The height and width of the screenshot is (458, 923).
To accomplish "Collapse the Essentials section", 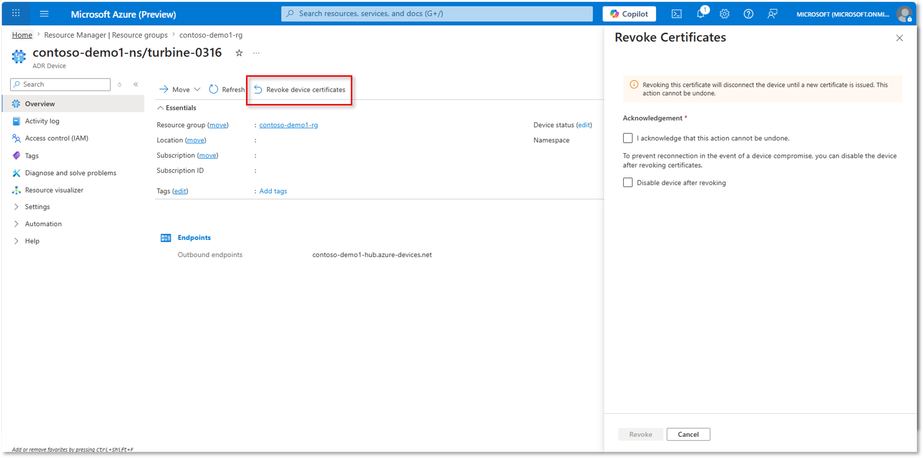I will click(x=177, y=108).
